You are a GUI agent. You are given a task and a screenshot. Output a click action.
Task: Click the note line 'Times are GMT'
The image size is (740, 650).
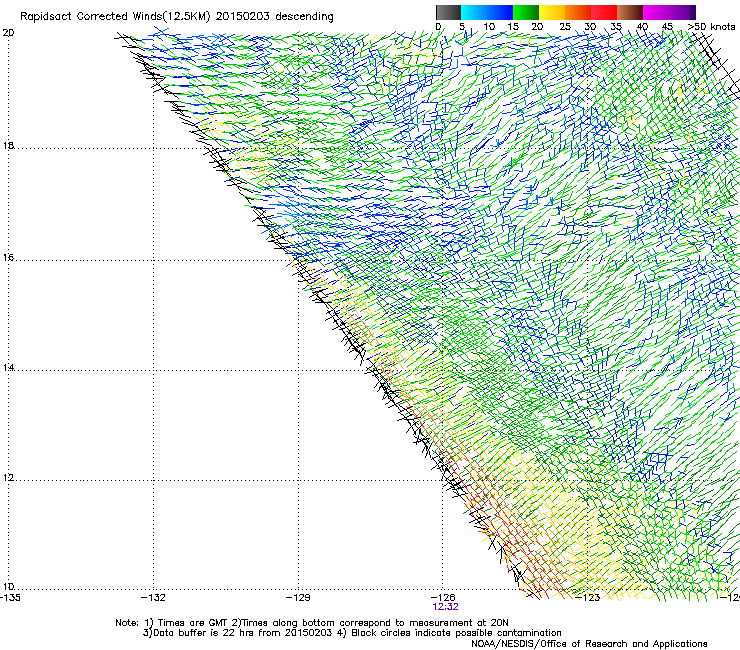pyautogui.click(x=193, y=623)
